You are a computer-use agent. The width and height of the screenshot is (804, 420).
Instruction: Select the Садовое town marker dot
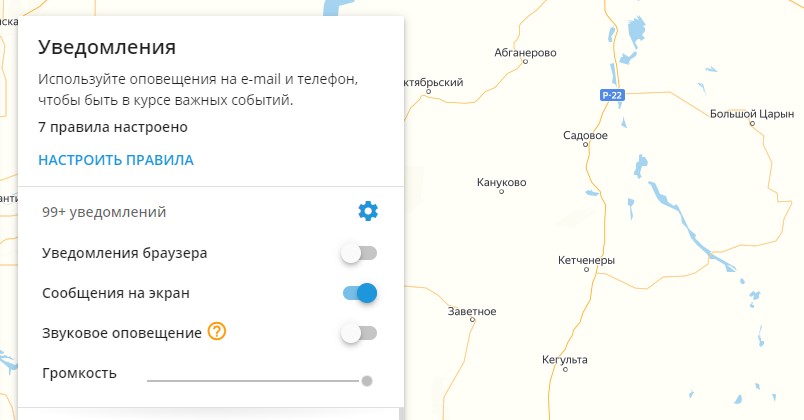586,145
